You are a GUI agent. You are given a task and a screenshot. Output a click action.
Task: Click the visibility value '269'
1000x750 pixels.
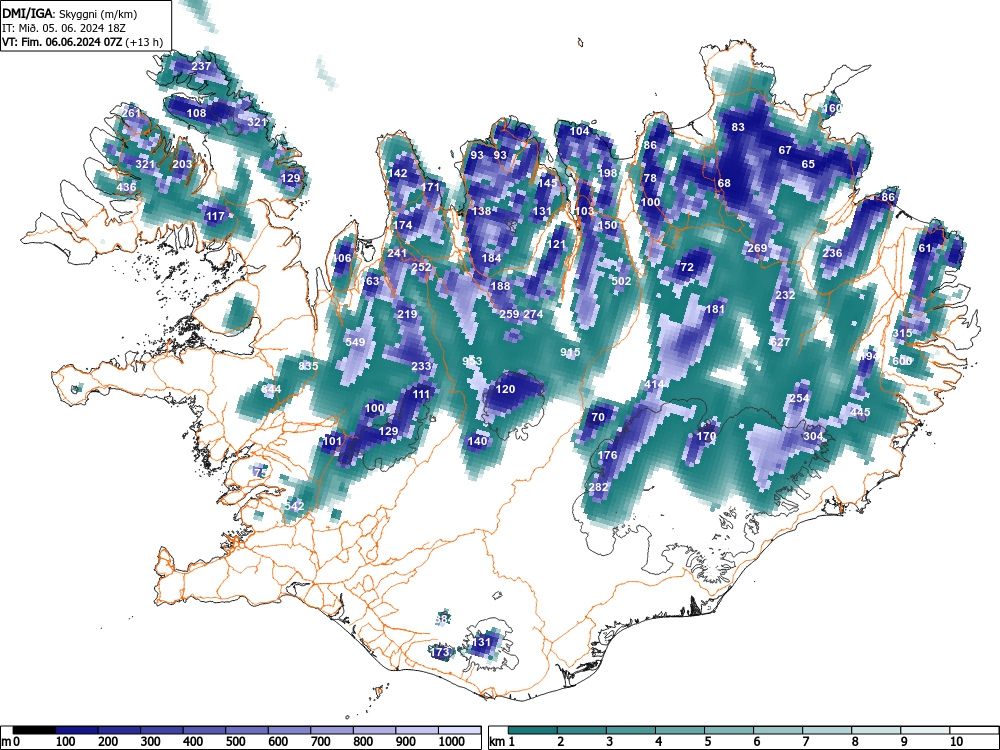[x=757, y=249]
